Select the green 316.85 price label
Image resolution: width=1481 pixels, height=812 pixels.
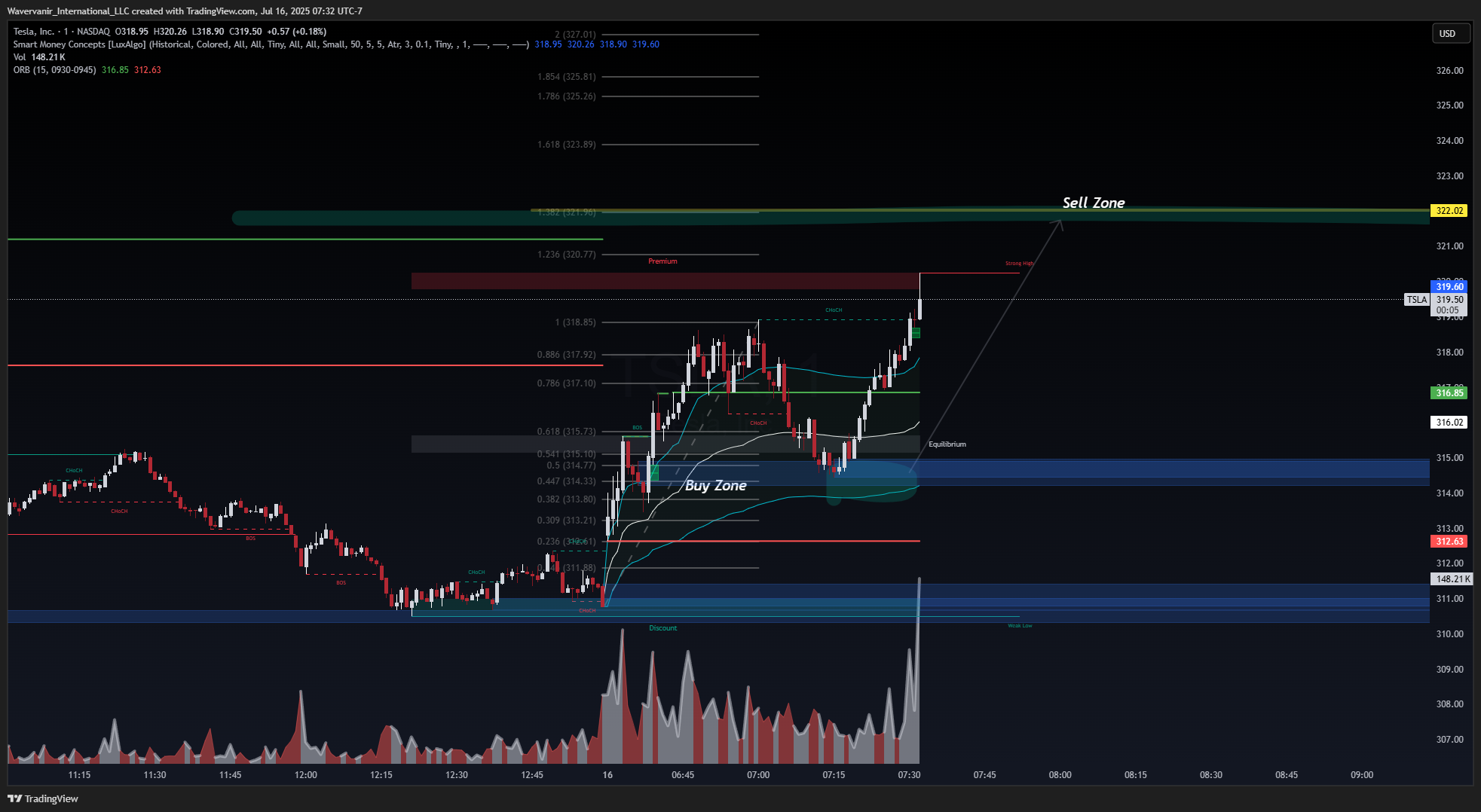click(x=1449, y=392)
